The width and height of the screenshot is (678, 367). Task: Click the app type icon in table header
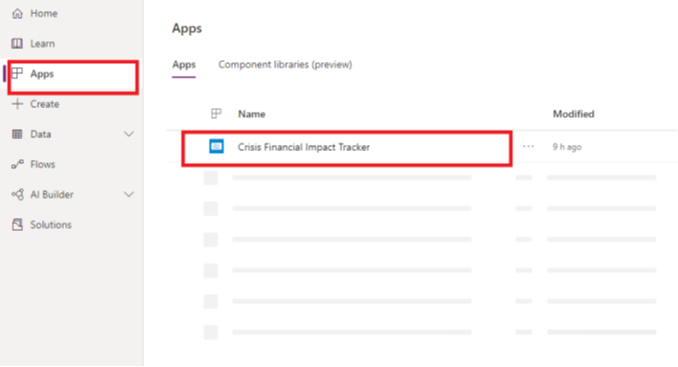click(x=216, y=114)
